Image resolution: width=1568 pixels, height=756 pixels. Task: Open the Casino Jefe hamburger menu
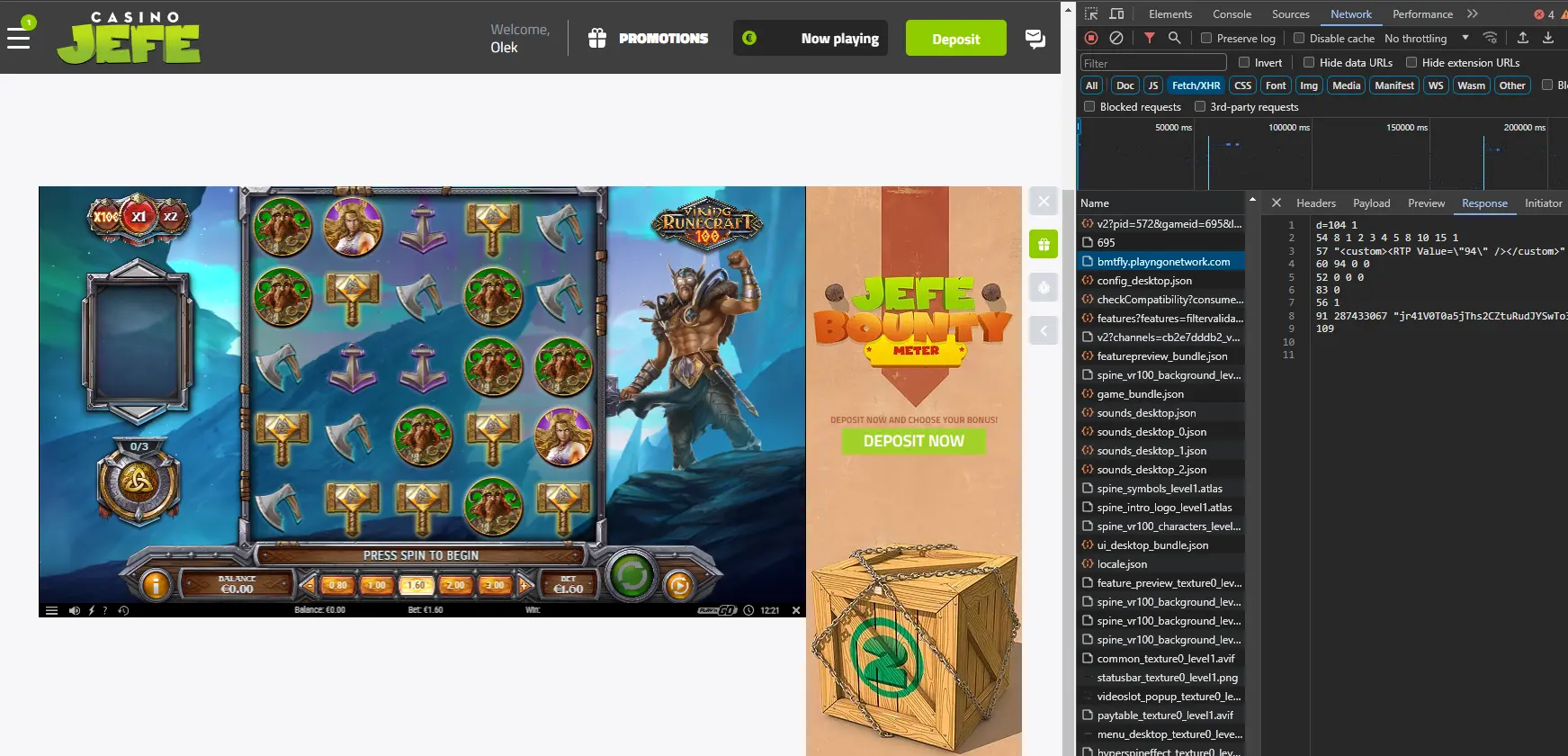(19, 39)
